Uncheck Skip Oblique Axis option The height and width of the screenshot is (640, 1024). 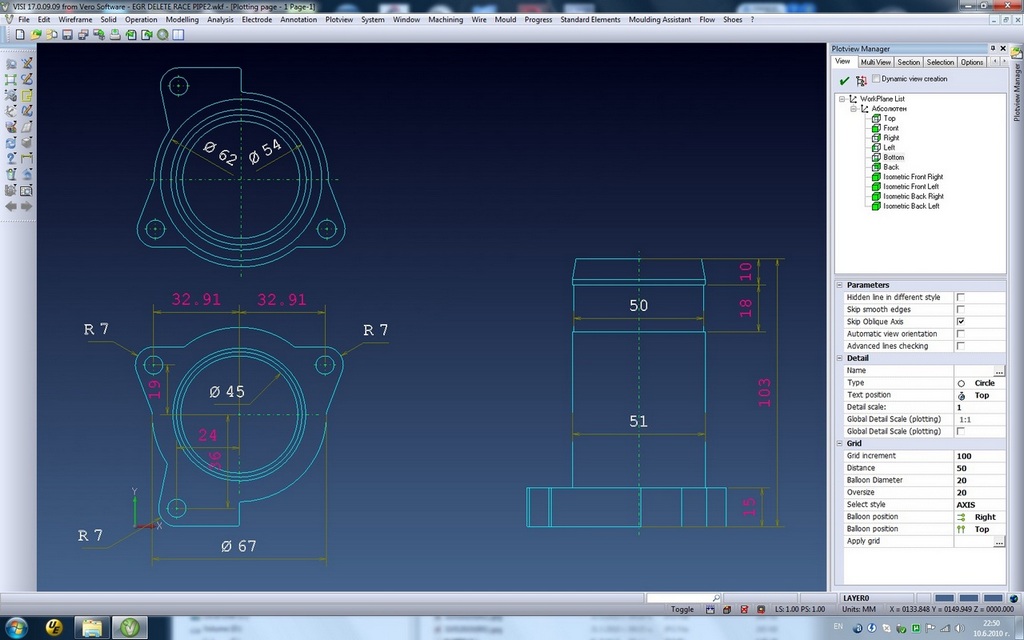pos(960,322)
